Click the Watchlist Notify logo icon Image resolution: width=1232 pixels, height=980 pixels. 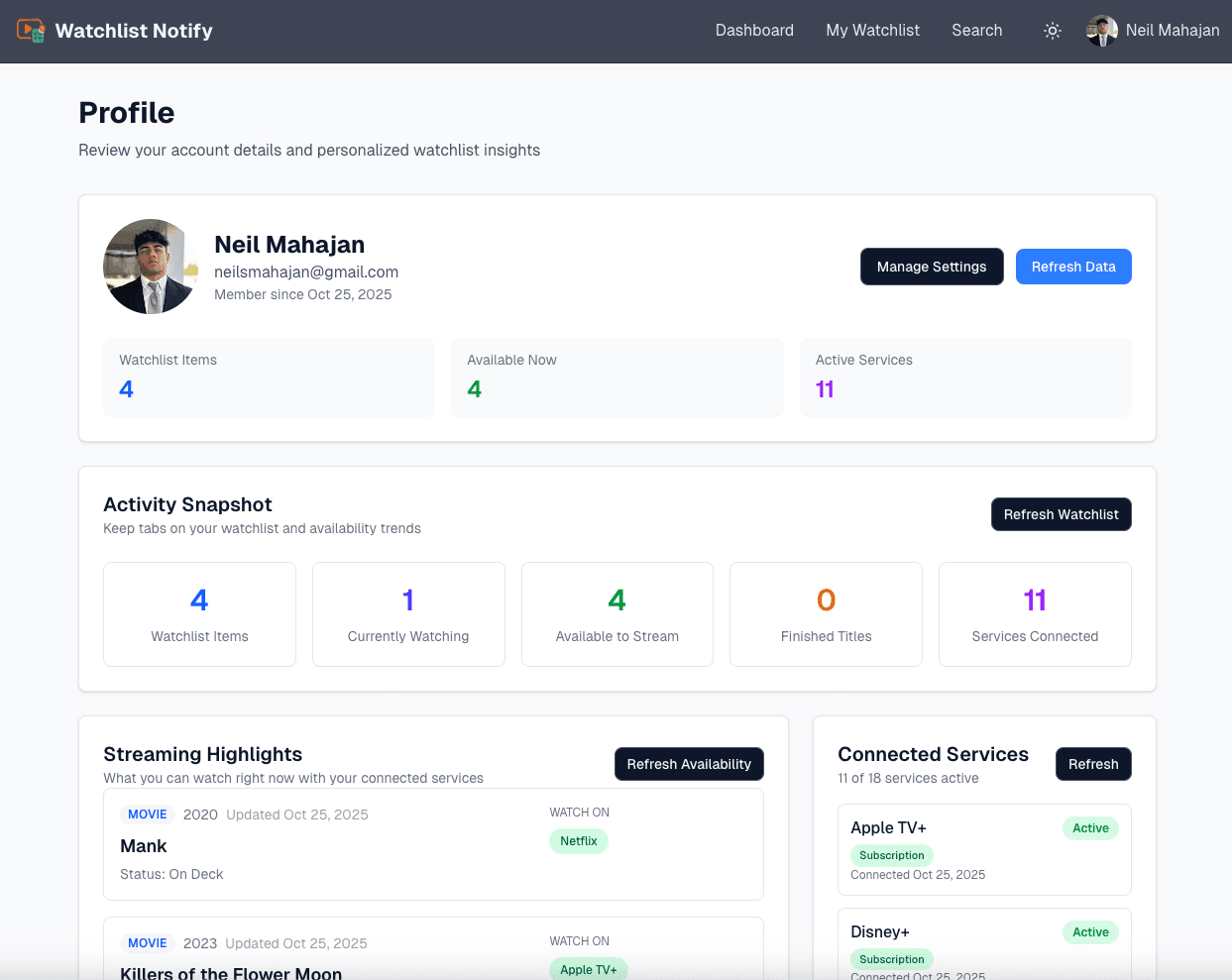pos(31,31)
